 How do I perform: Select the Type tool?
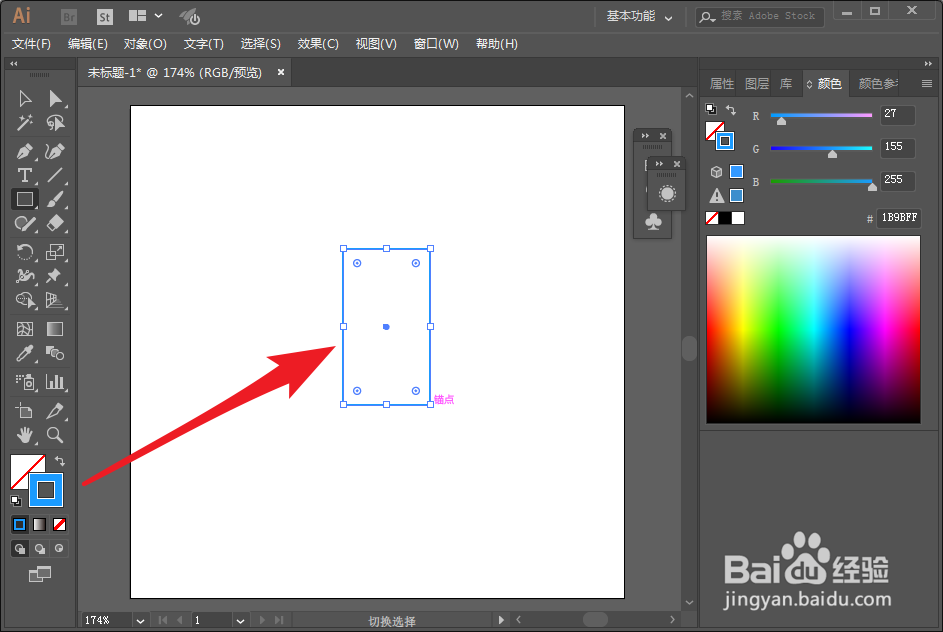tap(25, 175)
